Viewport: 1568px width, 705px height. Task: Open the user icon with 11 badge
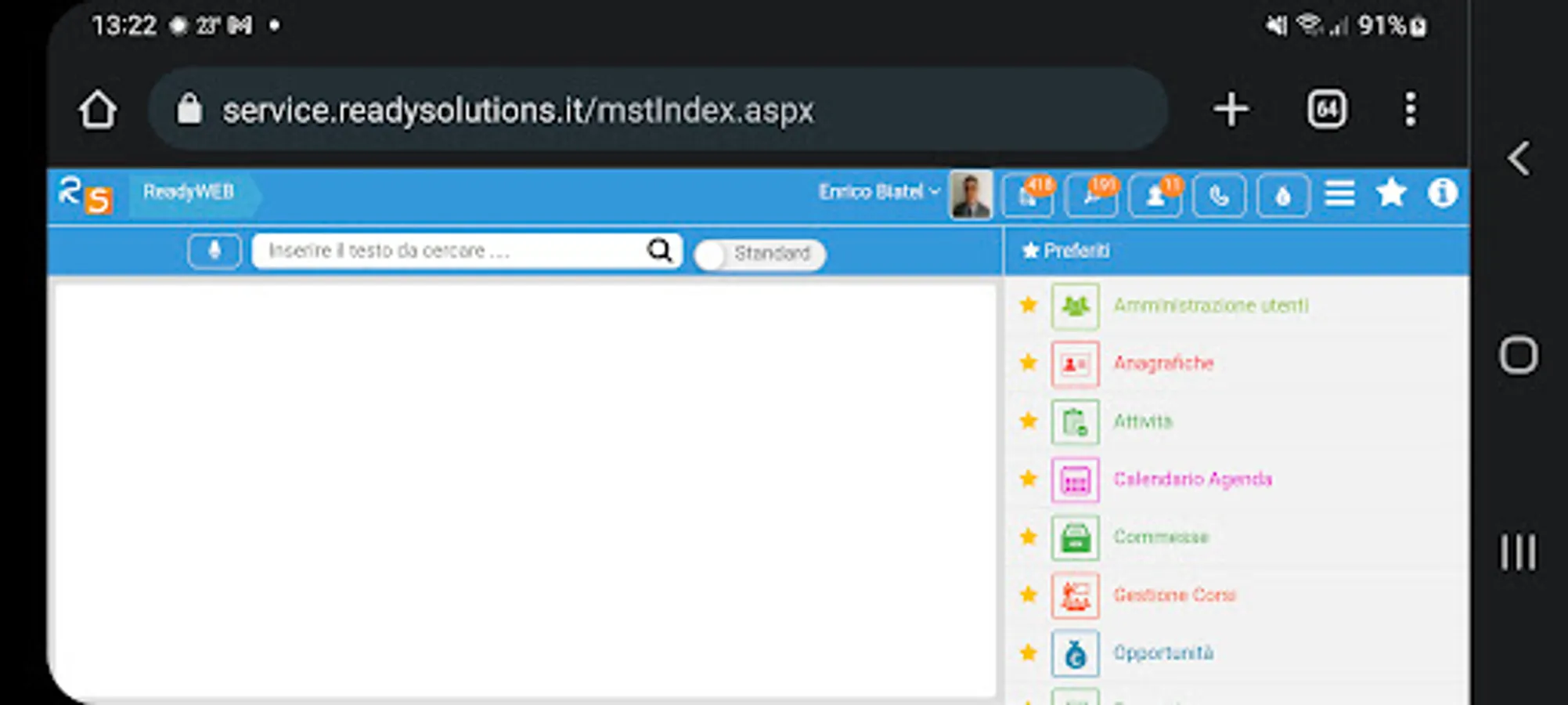tap(1155, 194)
